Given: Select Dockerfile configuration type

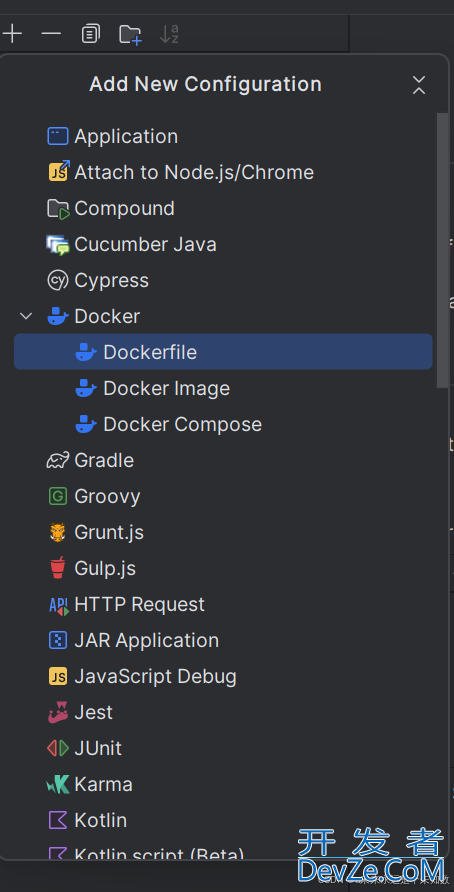Looking at the screenshot, I should click(x=223, y=352).
